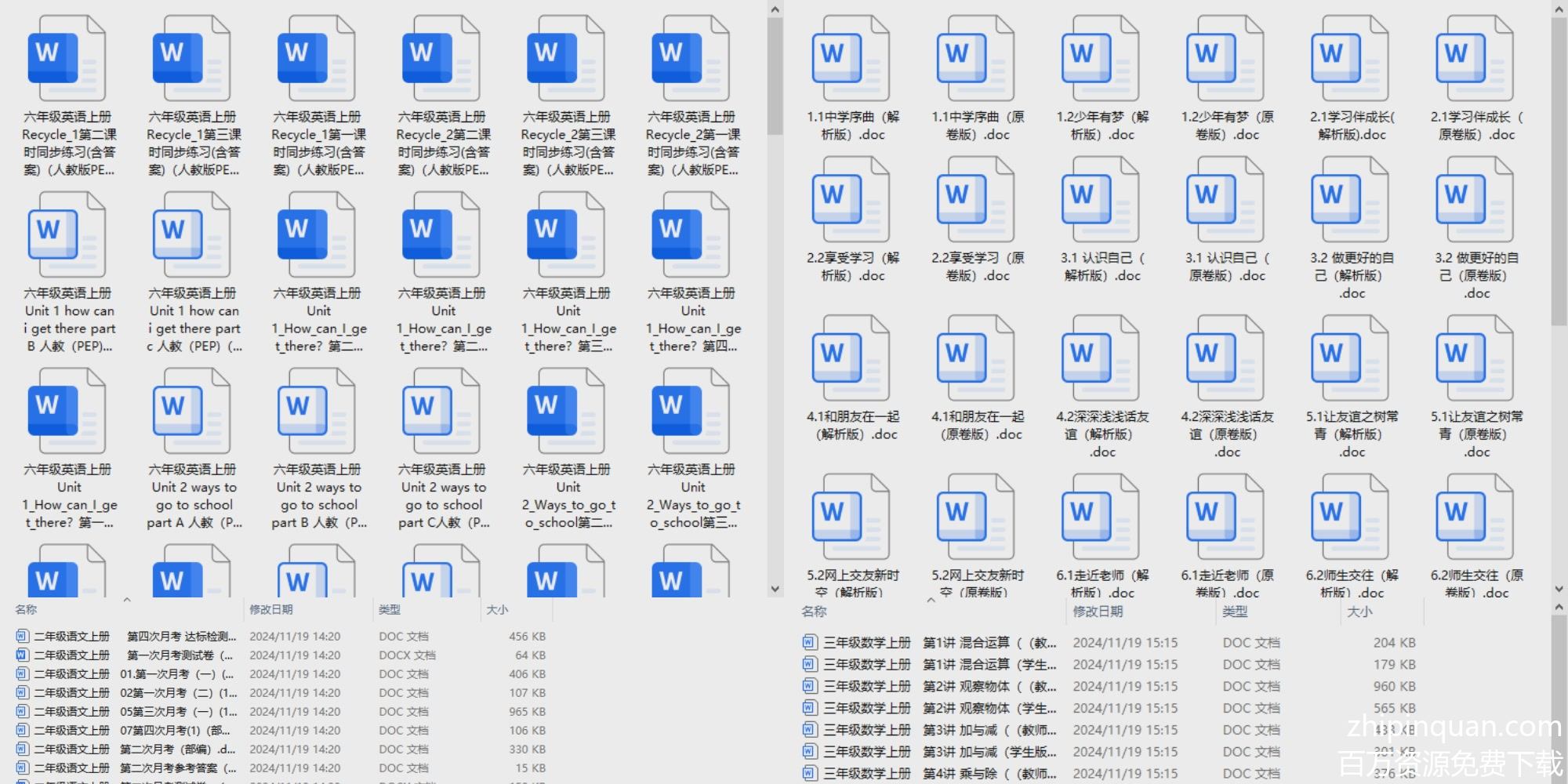Open the Unit 2 ways to go to school part A icon

191,411
